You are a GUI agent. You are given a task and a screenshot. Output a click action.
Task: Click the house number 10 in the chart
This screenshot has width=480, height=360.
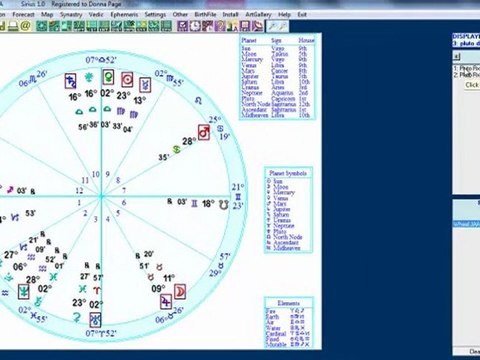(96, 174)
